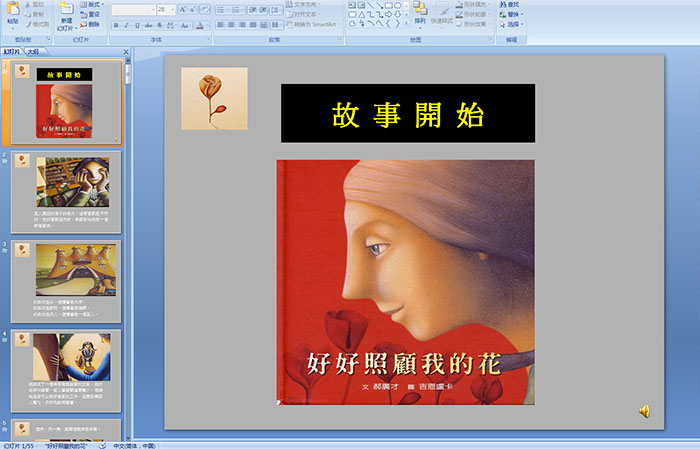The height and width of the screenshot is (449, 700).
Task: Click the New Slide (新建幻灯片) icon
Action: [67, 9]
